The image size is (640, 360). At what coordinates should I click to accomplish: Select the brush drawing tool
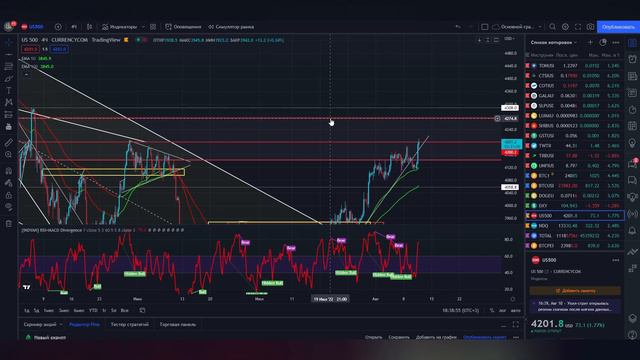[9, 78]
